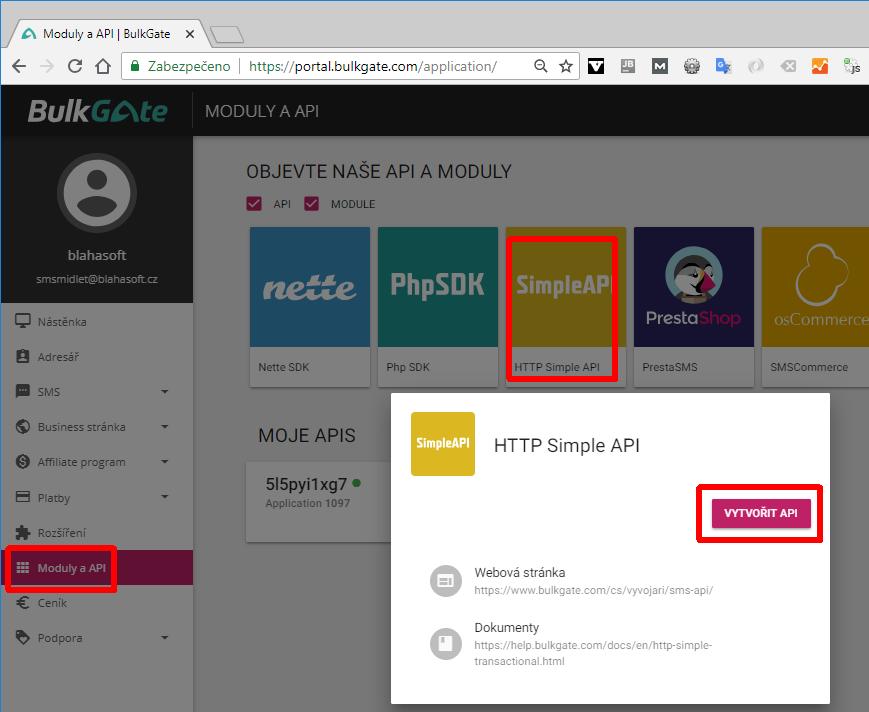Expand the Platby submenu arrow
Screen dimensions: 869x712
[165, 497]
